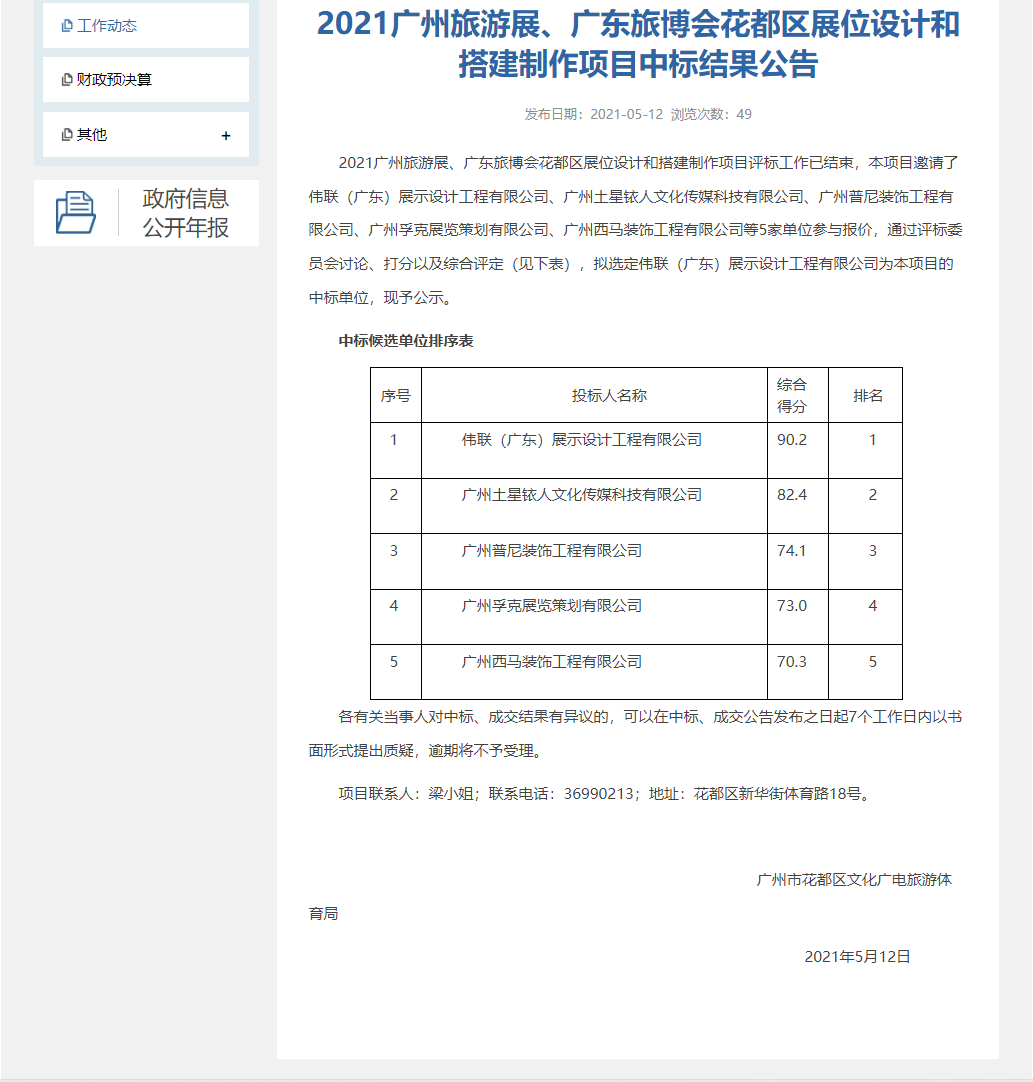This screenshot has width=1033, height=1082.
Task: Click the 中标候选单位排序表 table caption
Action: pos(406,341)
